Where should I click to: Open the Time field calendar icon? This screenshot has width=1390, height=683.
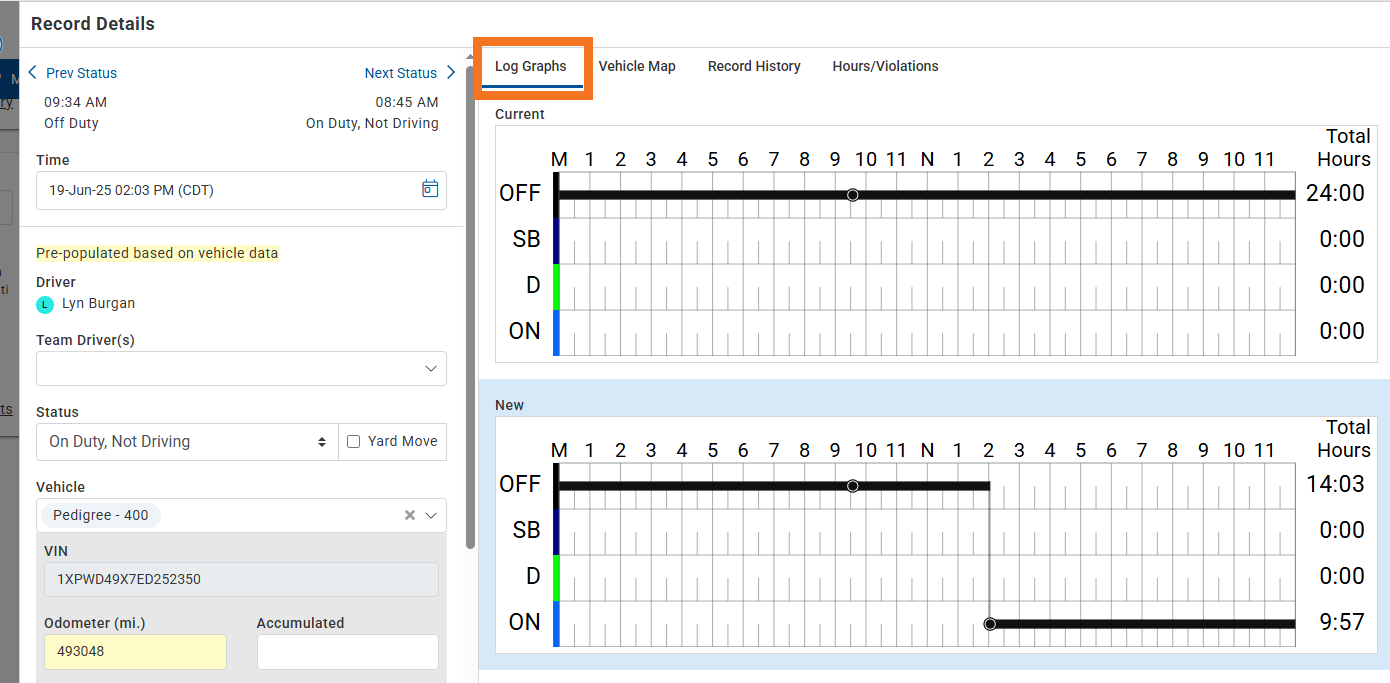click(x=430, y=189)
